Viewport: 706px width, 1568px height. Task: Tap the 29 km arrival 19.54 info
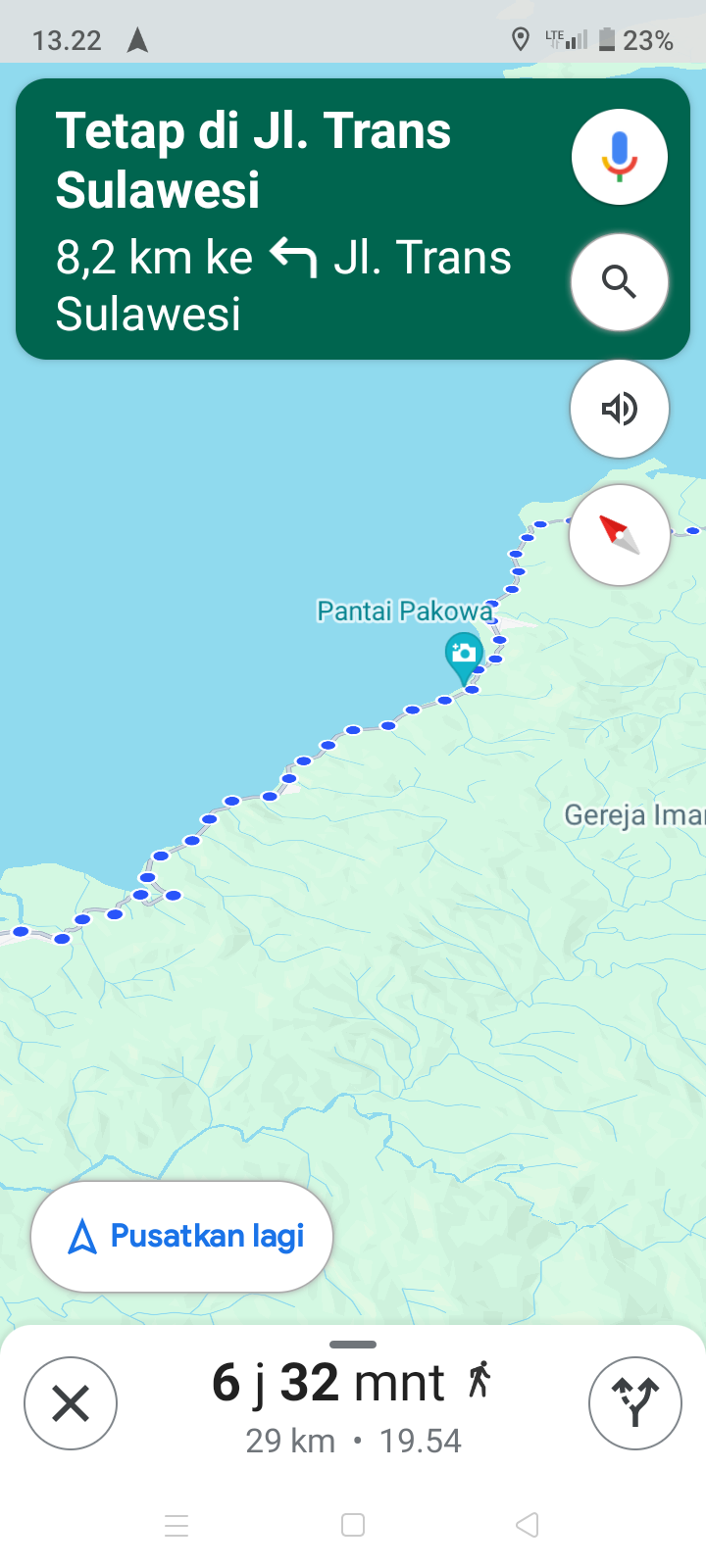(x=353, y=1441)
